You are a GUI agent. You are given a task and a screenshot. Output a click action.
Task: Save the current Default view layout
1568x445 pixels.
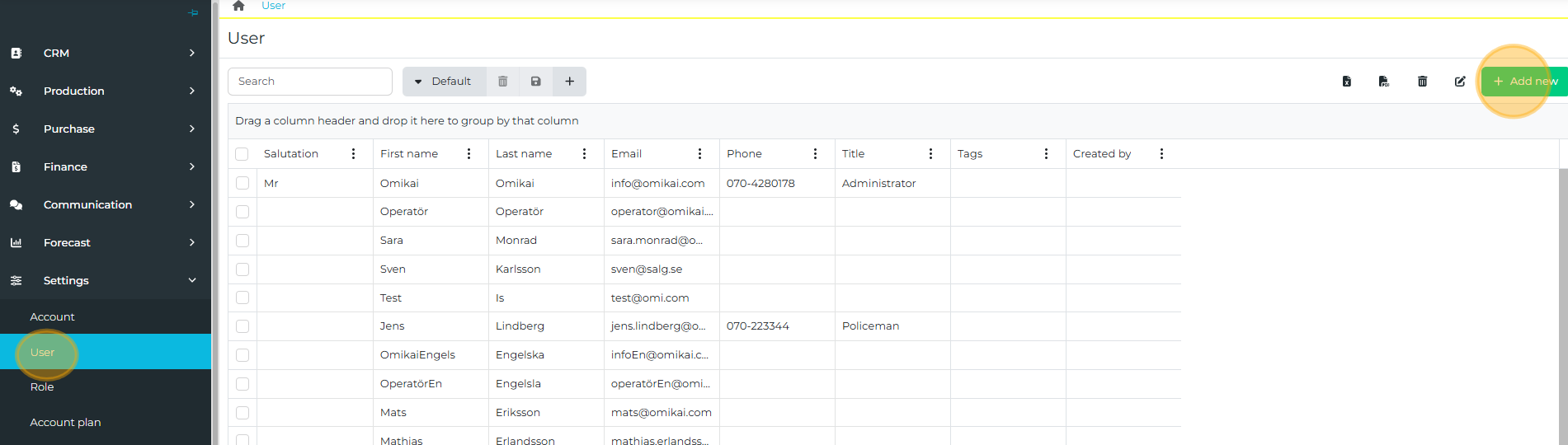(x=535, y=82)
